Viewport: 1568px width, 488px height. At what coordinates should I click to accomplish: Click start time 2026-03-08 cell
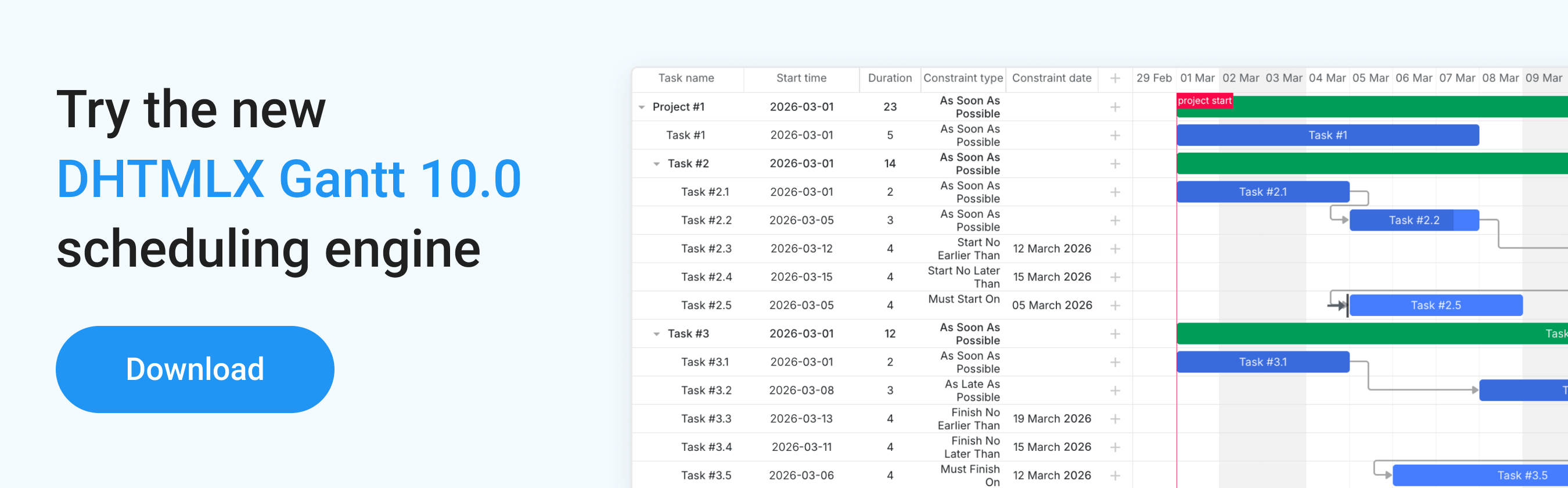click(801, 390)
